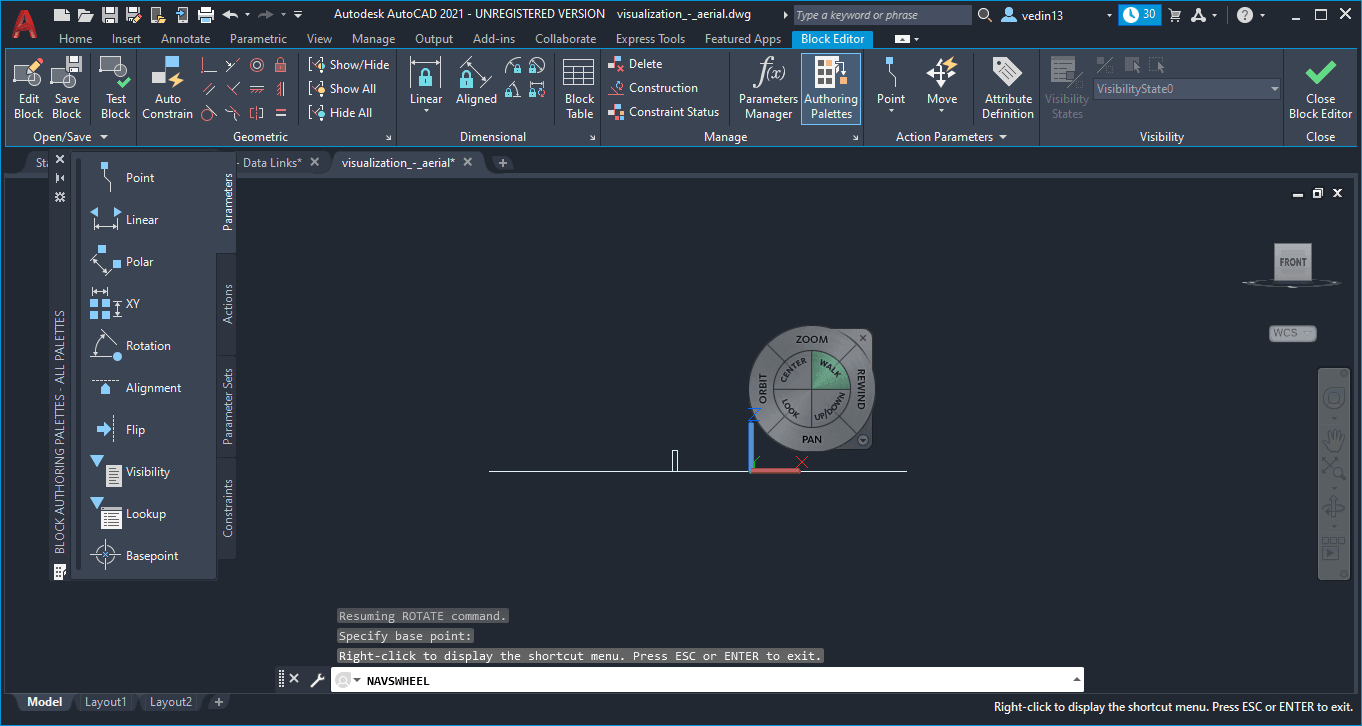Screen dimensions: 1362x726
Task: Open the command line customize wrench
Action: tap(317, 680)
